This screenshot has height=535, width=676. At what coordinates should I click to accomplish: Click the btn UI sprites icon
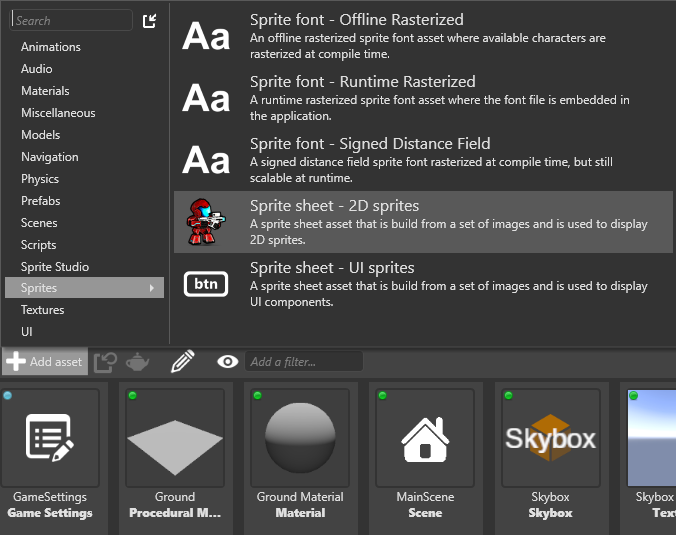pos(207,284)
